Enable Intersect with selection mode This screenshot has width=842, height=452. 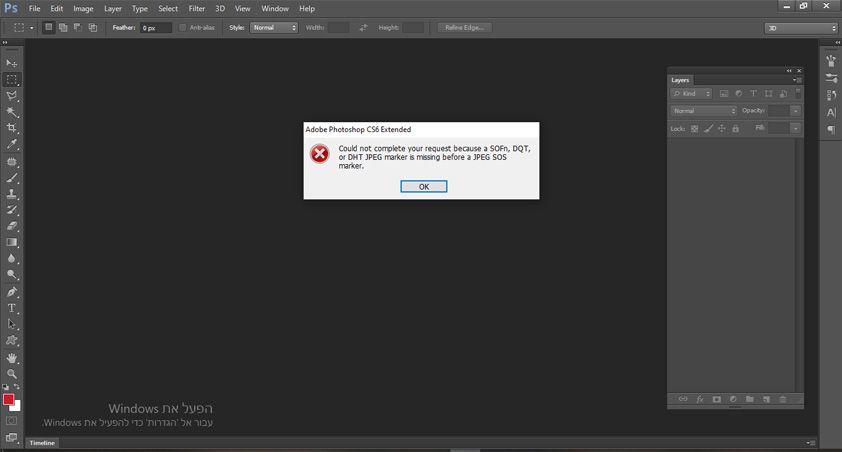(92, 27)
